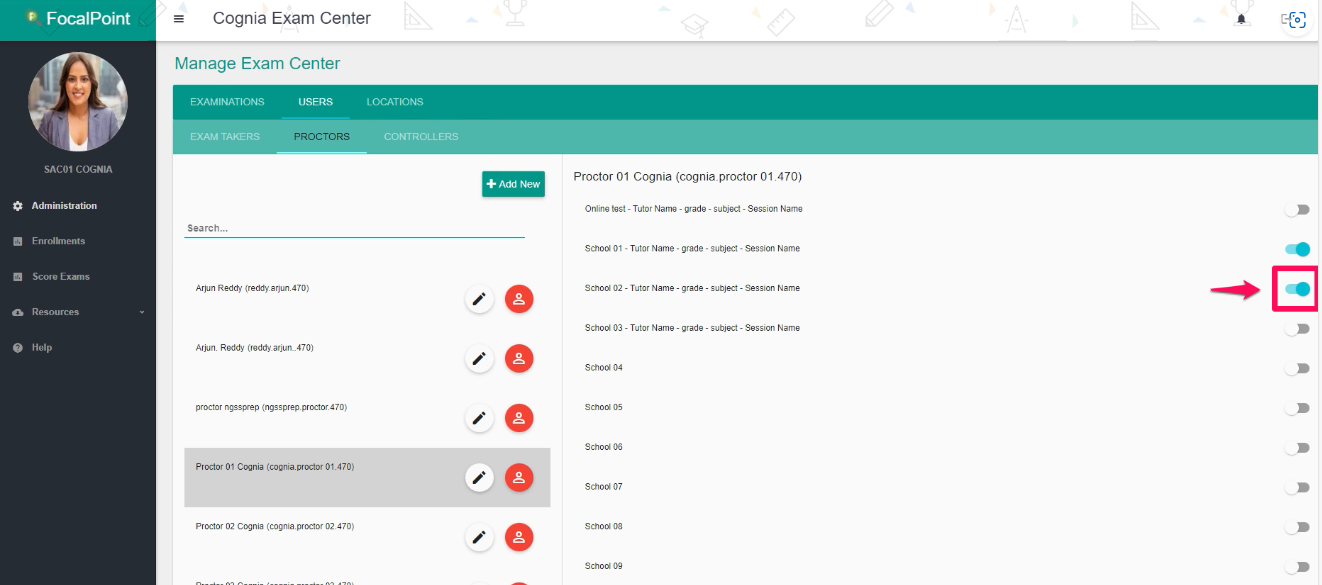Viewport: 1322px width, 585px height.
Task: Click red user icon for proctor ngssprep
Action: pyautogui.click(x=519, y=418)
